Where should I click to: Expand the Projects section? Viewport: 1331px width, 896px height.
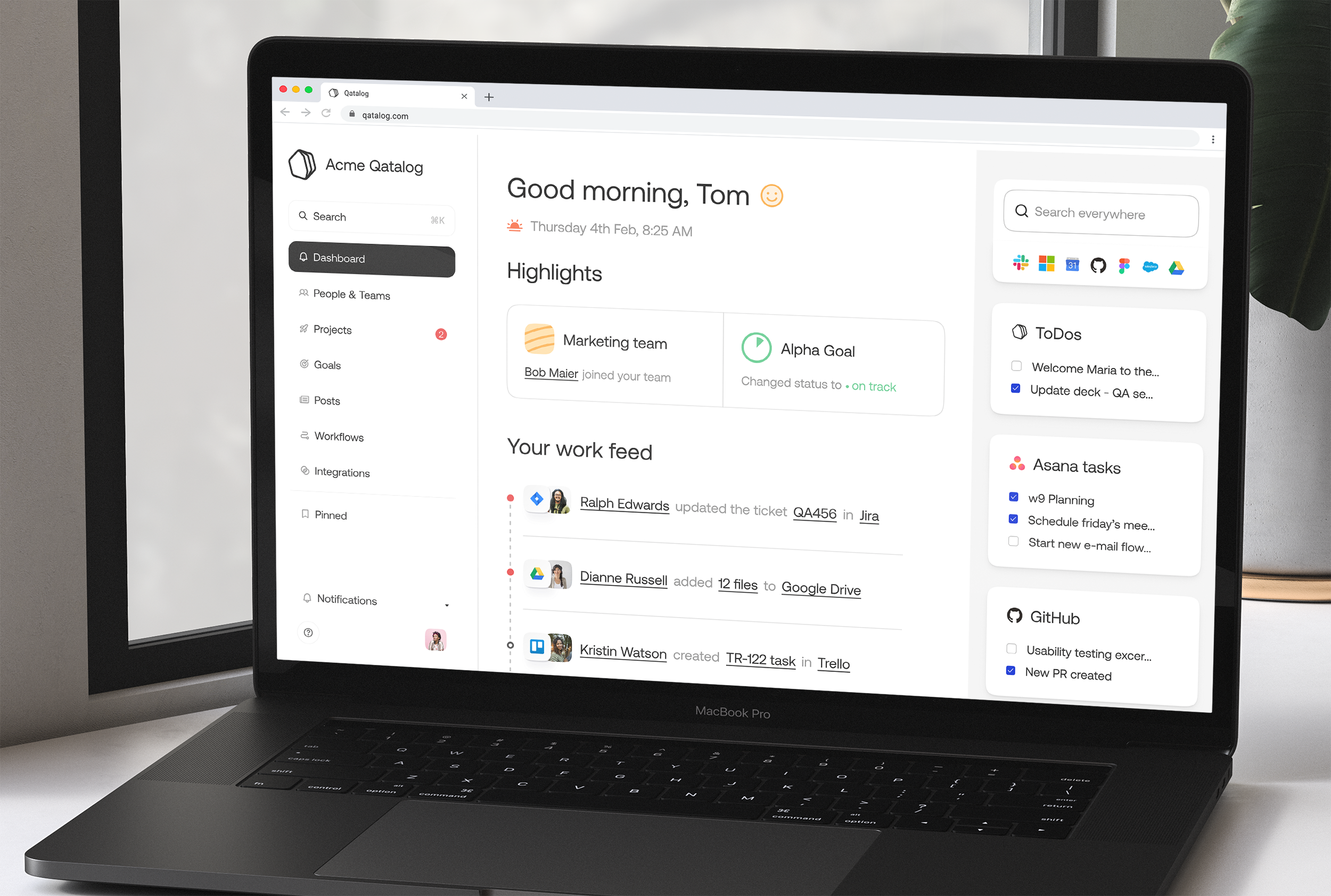pos(333,329)
